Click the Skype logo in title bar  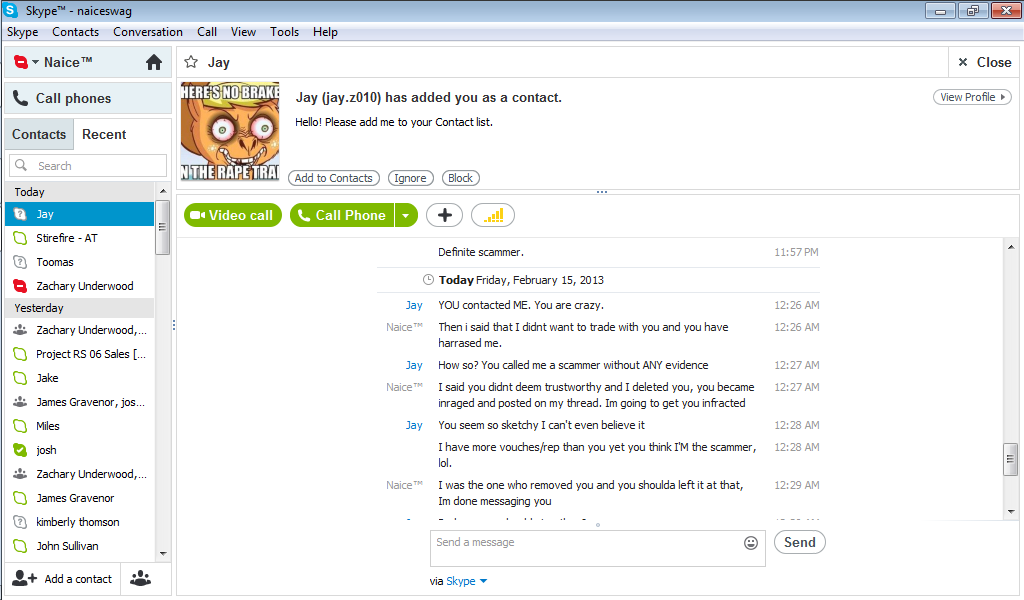11,10
